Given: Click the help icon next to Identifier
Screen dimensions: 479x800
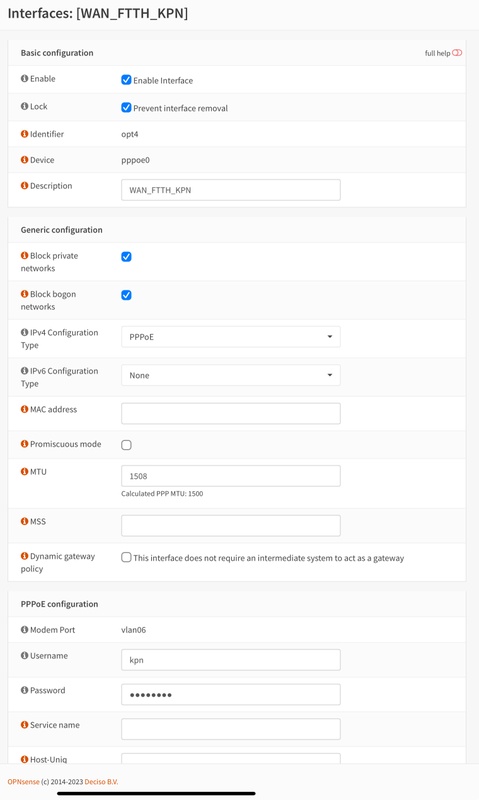Looking at the screenshot, I should pos(24,134).
